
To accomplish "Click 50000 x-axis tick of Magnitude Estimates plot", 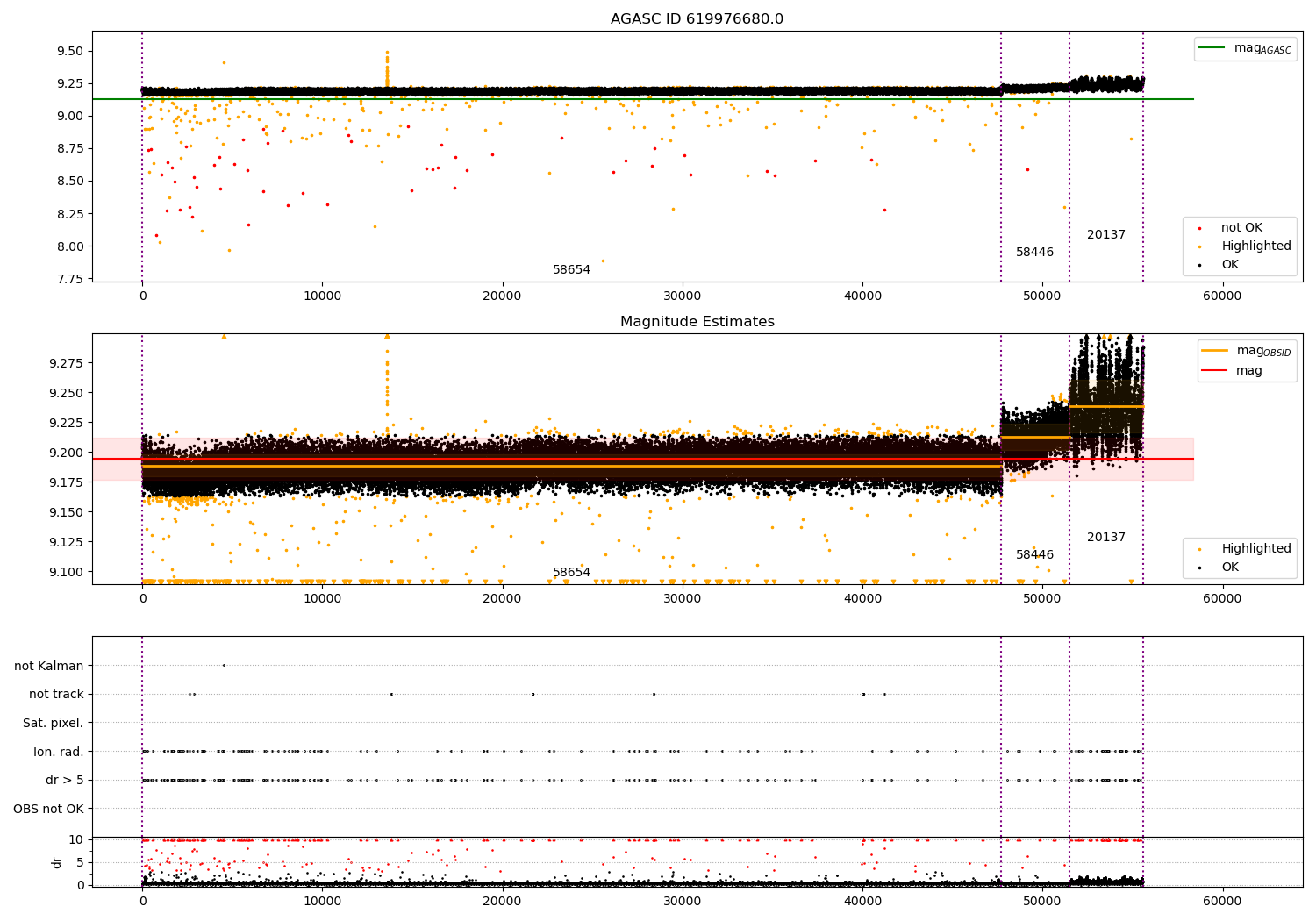I will (x=1042, y=599).
